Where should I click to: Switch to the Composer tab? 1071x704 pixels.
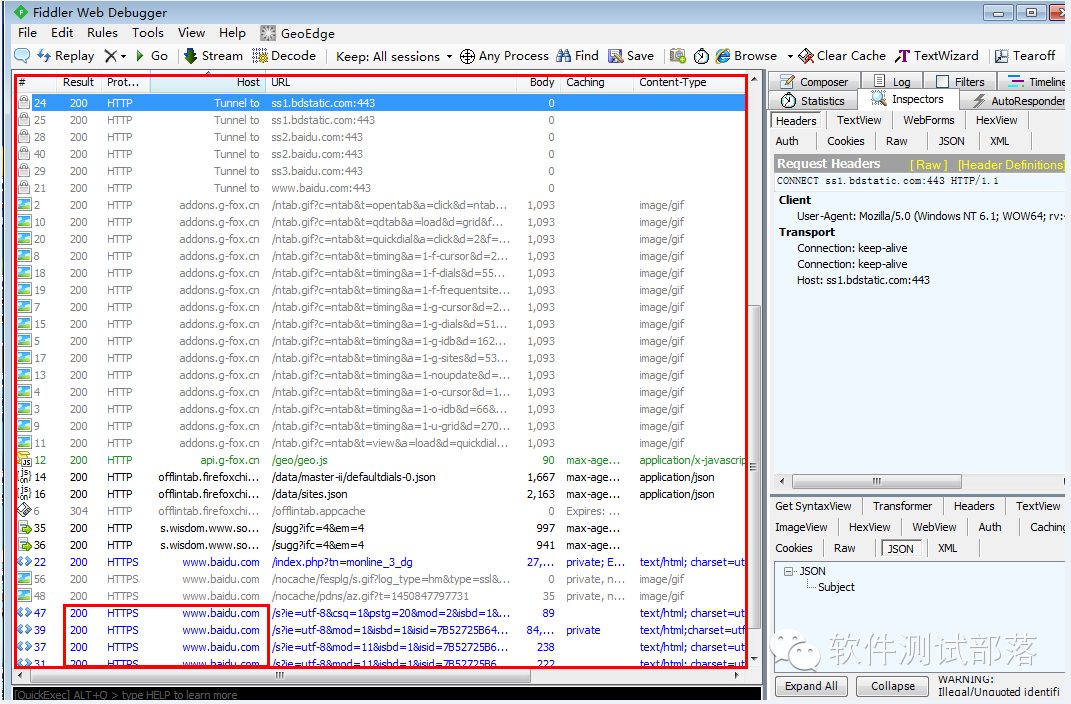point(814,82)
